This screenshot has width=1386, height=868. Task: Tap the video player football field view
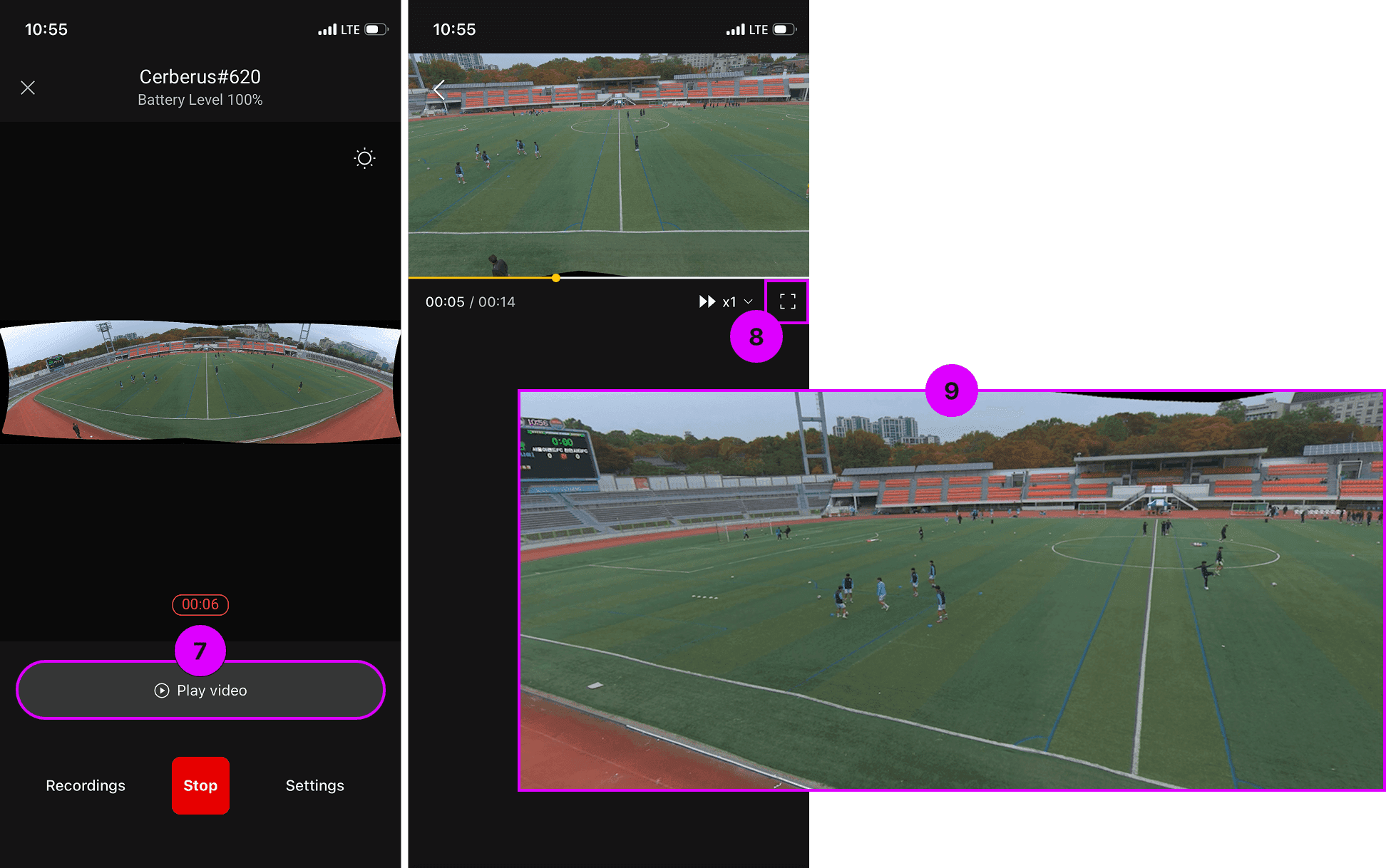608,164
